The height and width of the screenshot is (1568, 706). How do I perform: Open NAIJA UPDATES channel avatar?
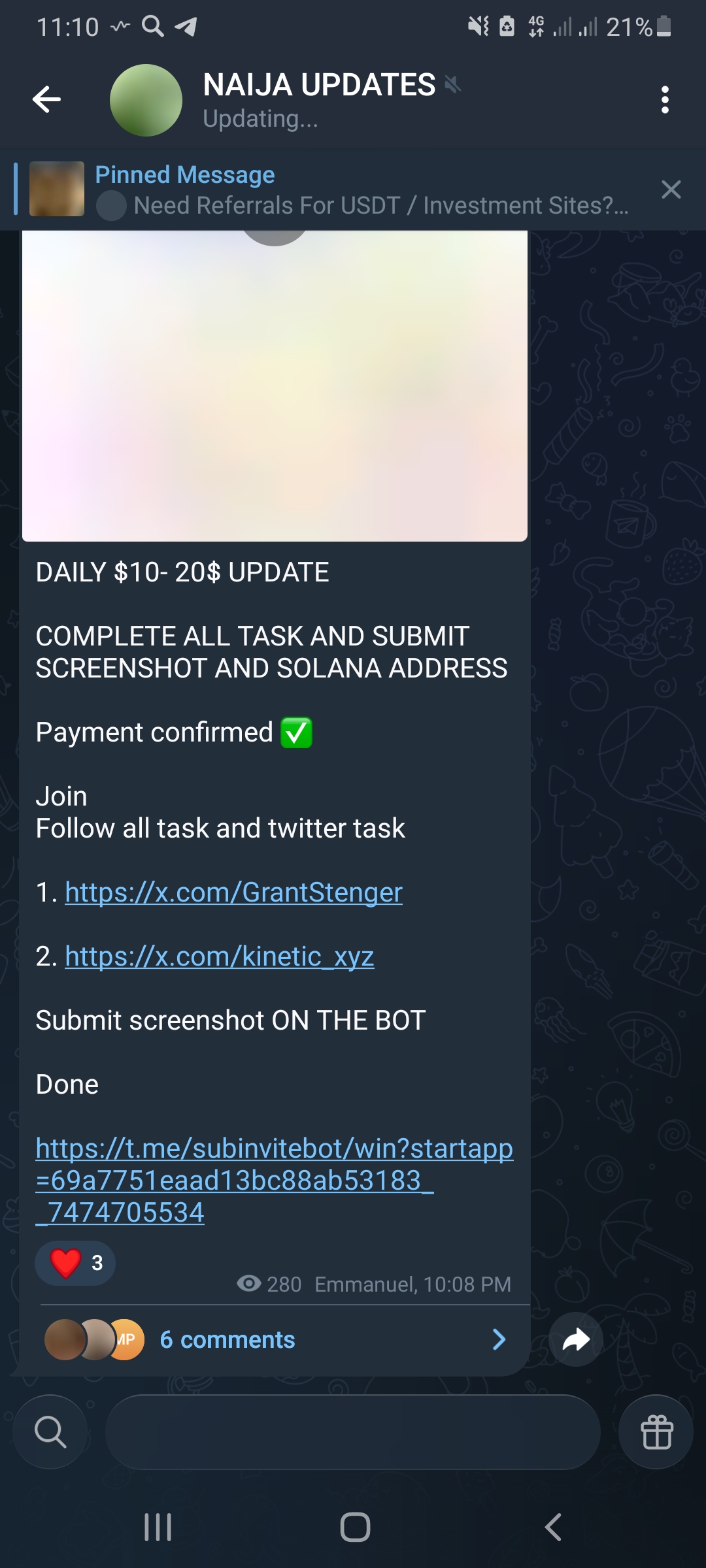click(146, 100)
